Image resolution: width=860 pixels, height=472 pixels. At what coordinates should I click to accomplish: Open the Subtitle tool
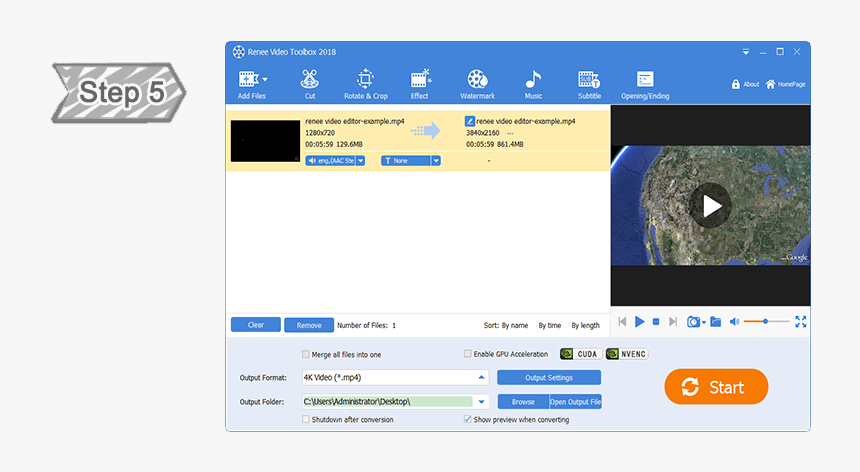pyautogui.click(x=589, y=84)
